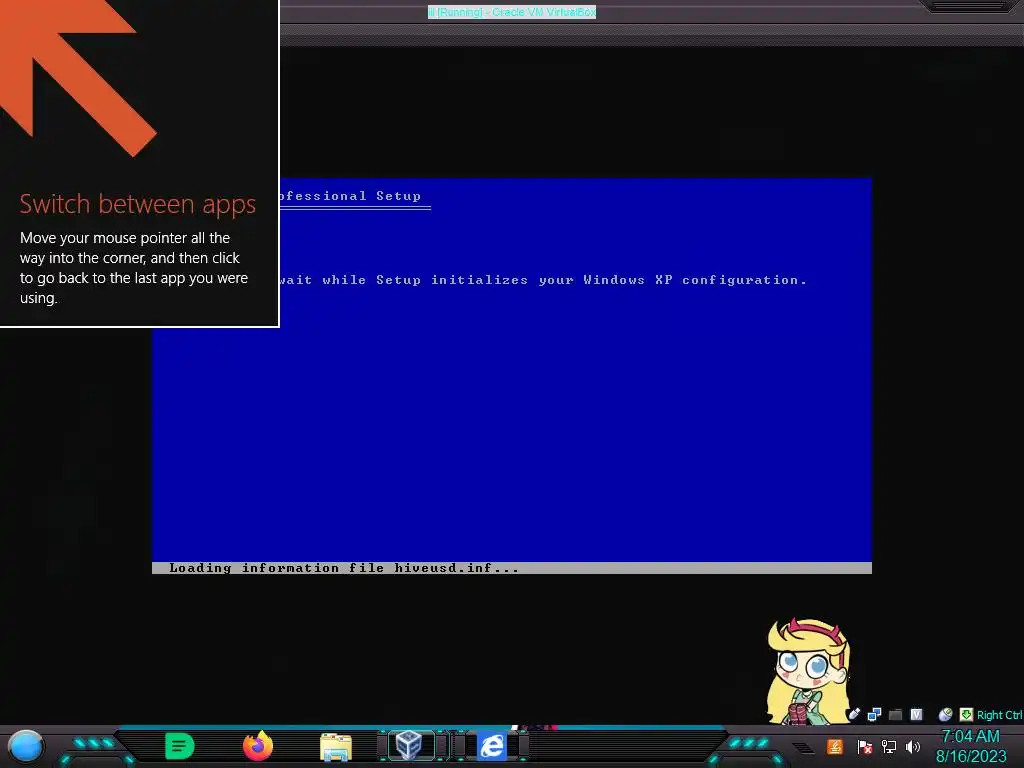Click the green arrow keyboard capture icon
Image resolution: width=1024 pixels, height=768 pixels.
(x=966, y=714)
